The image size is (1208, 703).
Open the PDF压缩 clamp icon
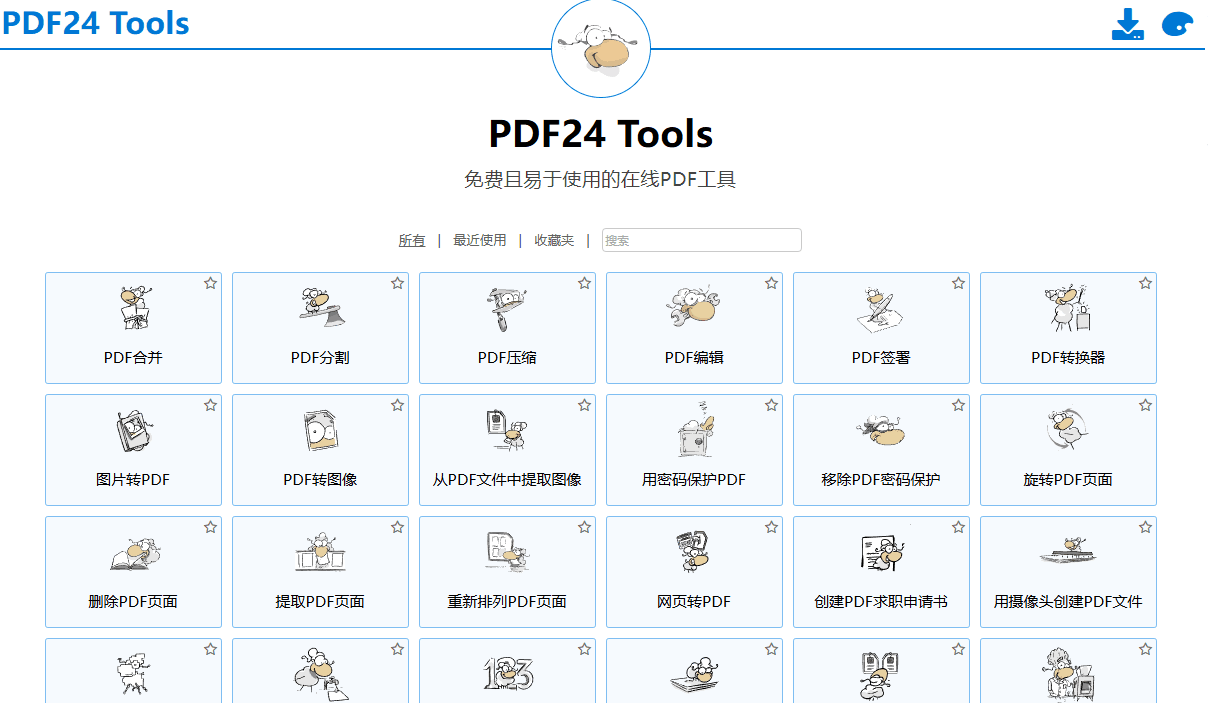coord(507,308)
